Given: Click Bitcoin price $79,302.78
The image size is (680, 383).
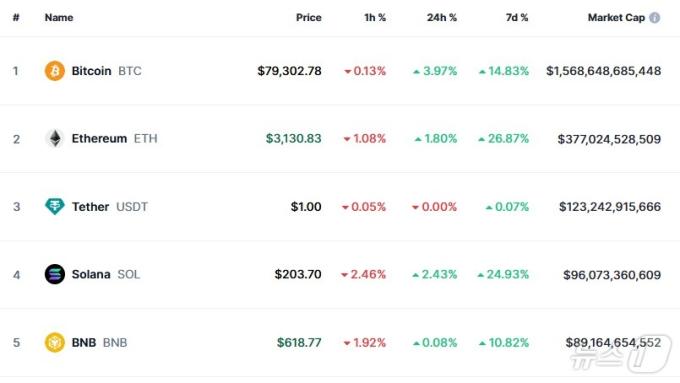Looking at the screenshot, I should (289, 71).
